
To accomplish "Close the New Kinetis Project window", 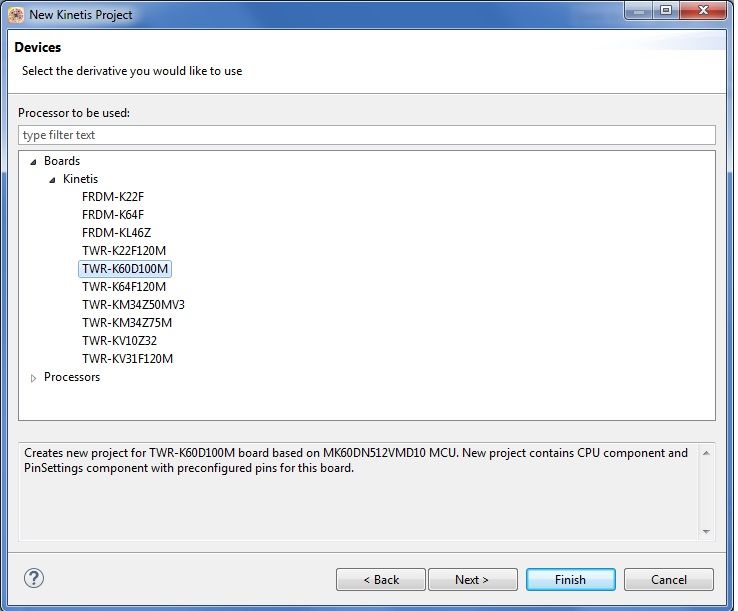I will [x=703, y=11].
